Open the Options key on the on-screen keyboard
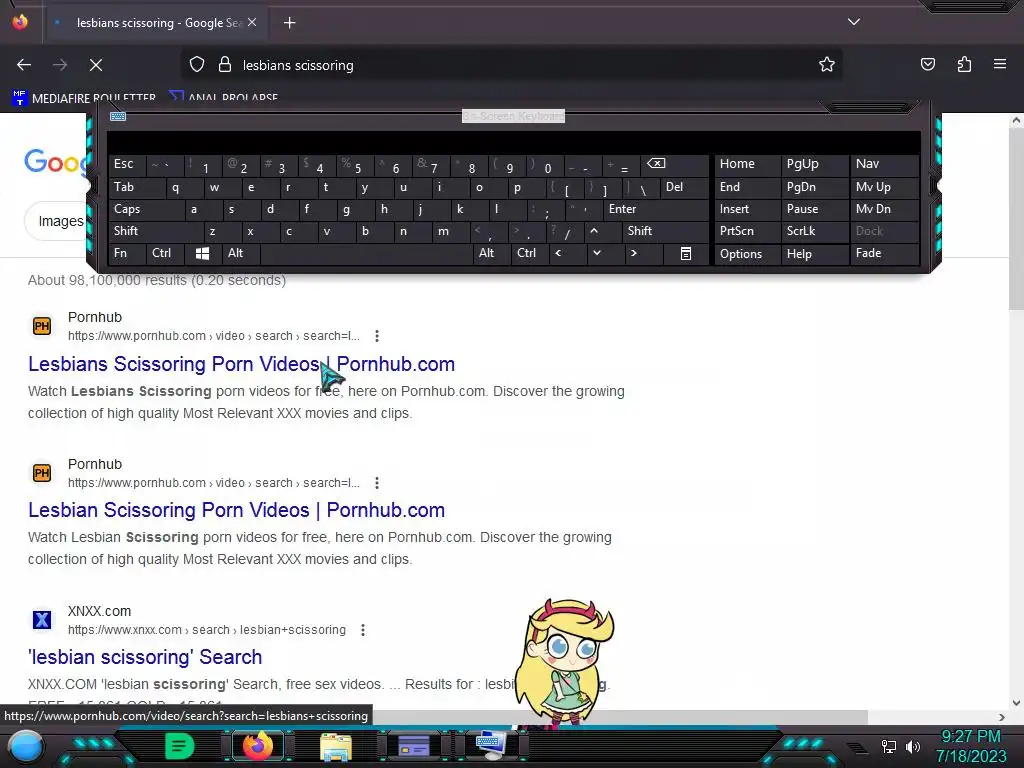The image size is (1024, 768). (x=747, y=253)
